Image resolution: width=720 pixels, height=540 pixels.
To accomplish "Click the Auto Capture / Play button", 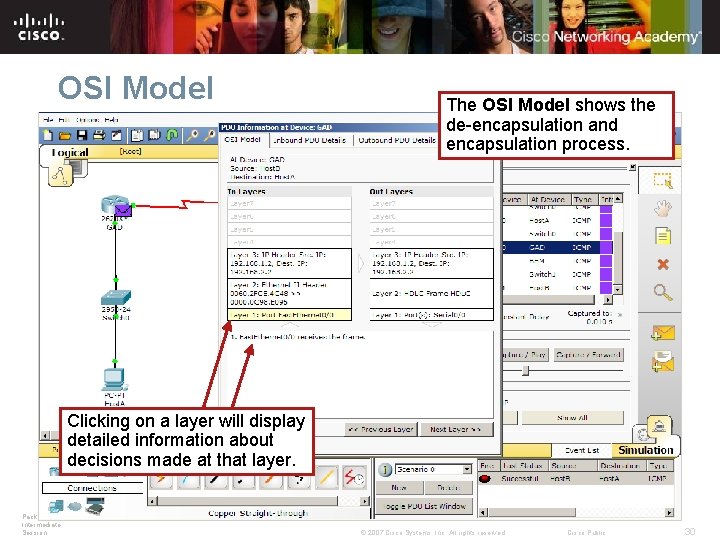I will [525, 354].
